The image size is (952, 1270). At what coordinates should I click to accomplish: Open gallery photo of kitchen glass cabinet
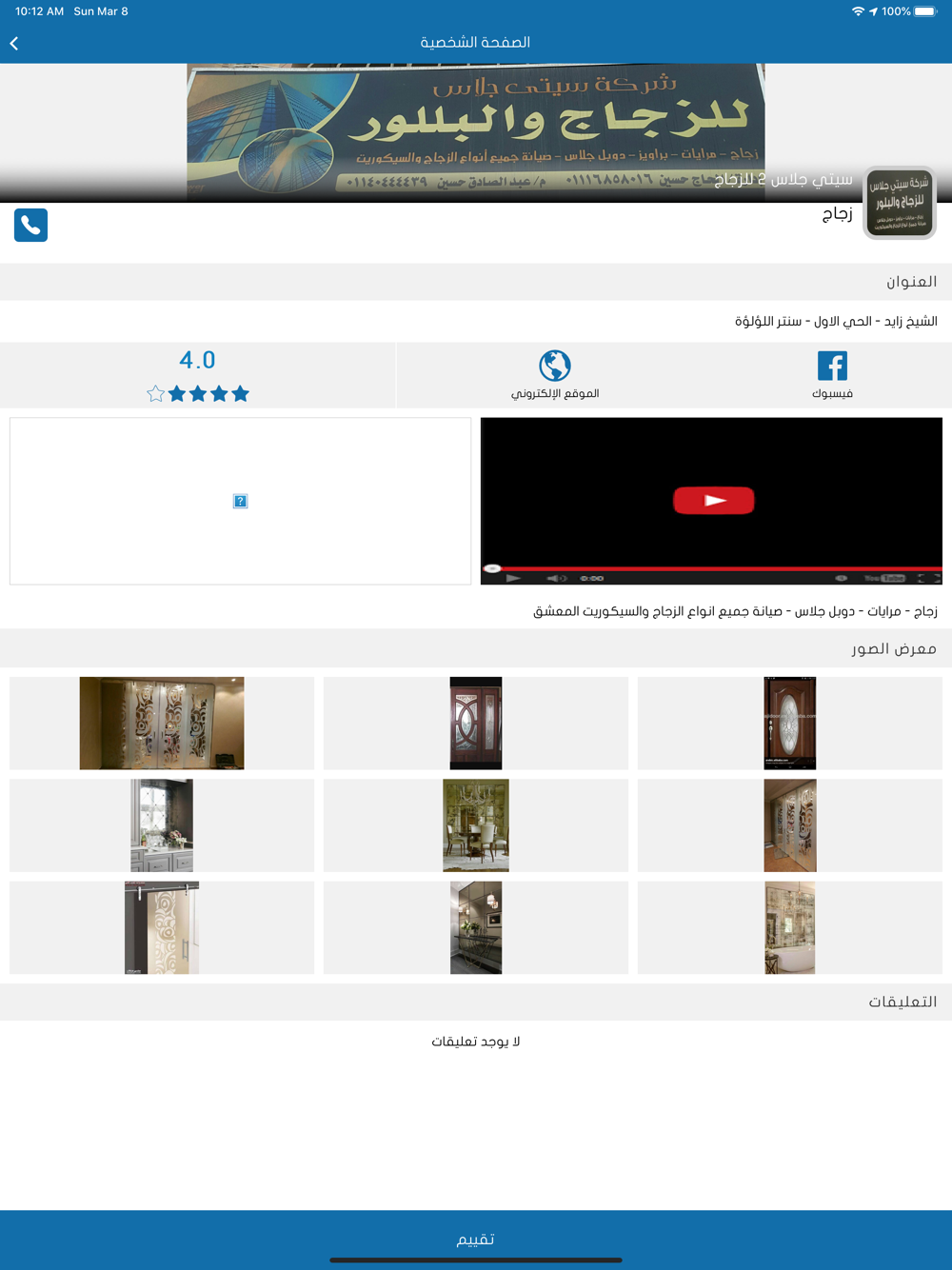tap(162, 825)
